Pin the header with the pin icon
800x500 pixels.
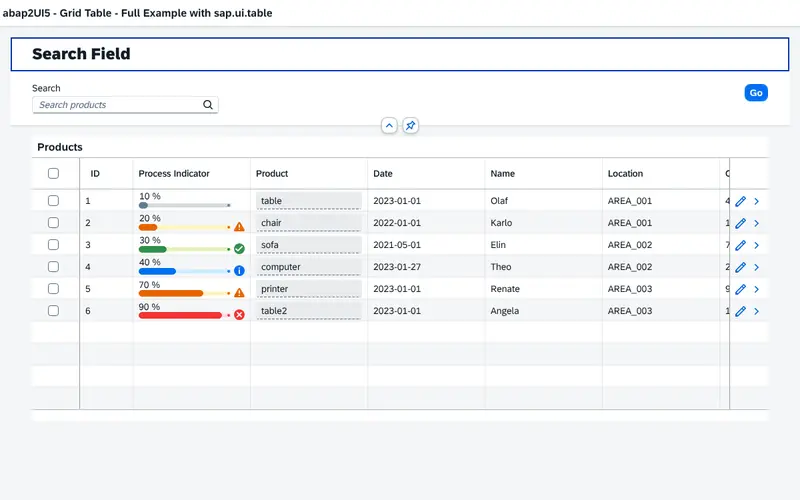[x=410, y=126]
